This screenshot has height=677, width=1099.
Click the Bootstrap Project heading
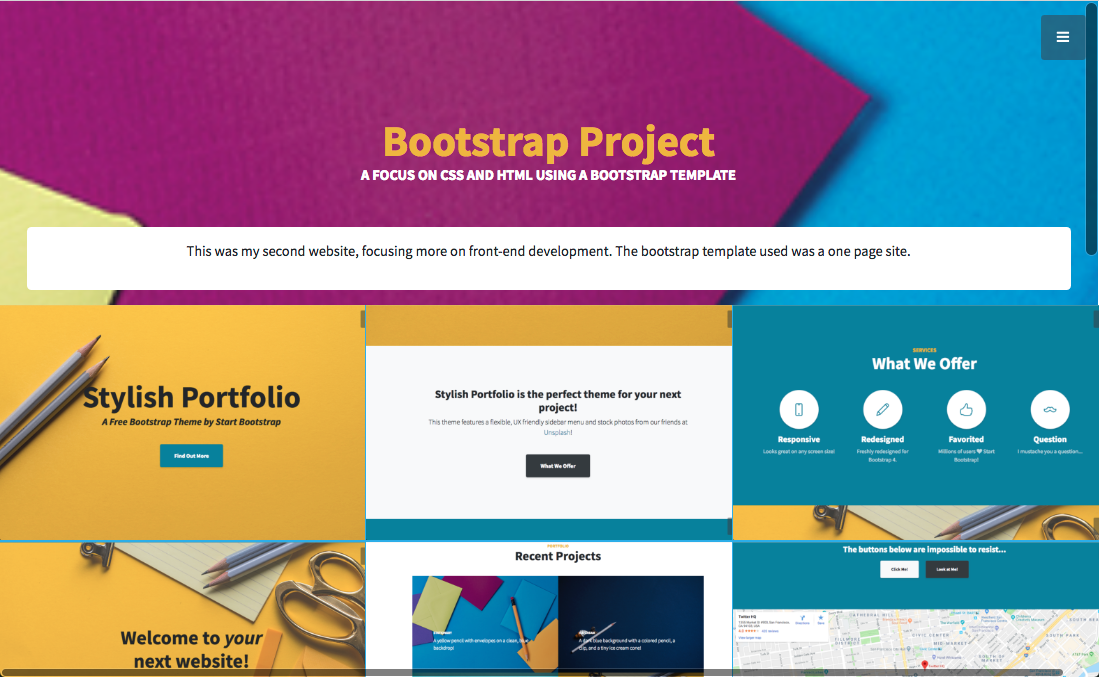[549, 142]
